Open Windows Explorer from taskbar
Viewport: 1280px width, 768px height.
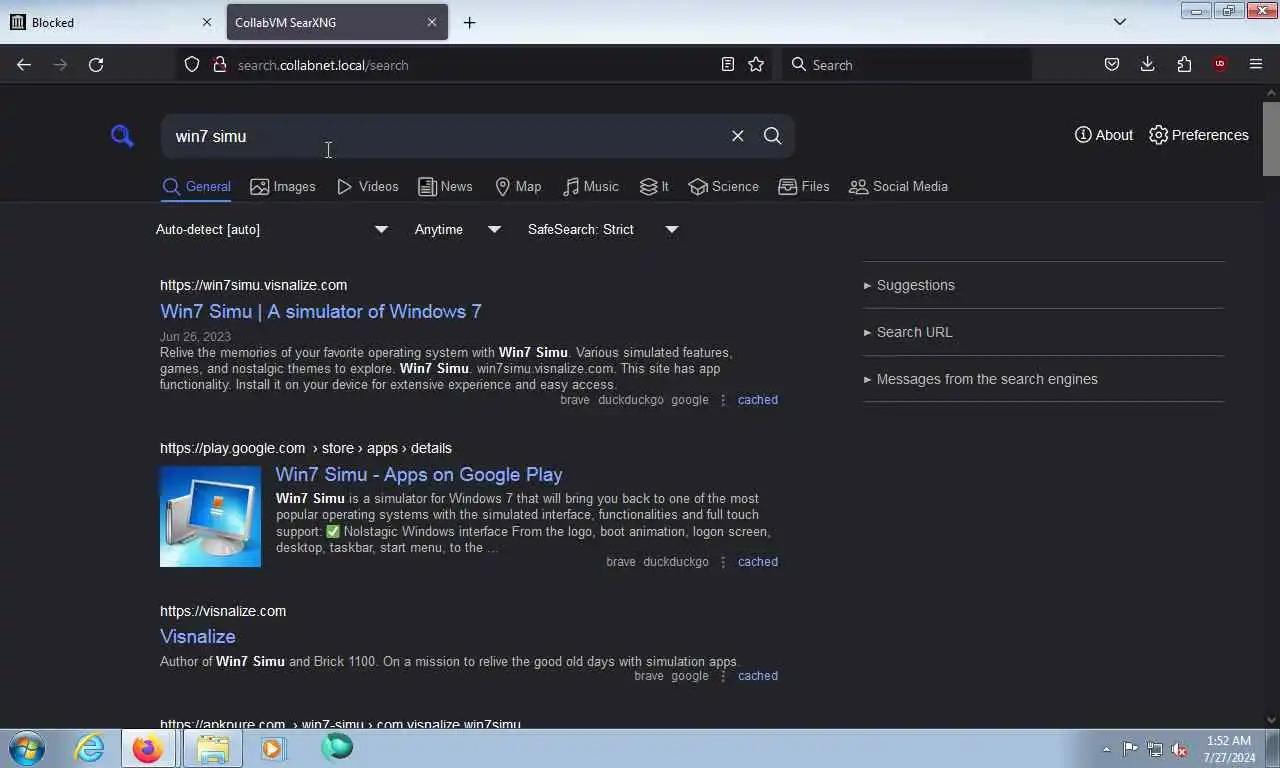pos(212,748)
